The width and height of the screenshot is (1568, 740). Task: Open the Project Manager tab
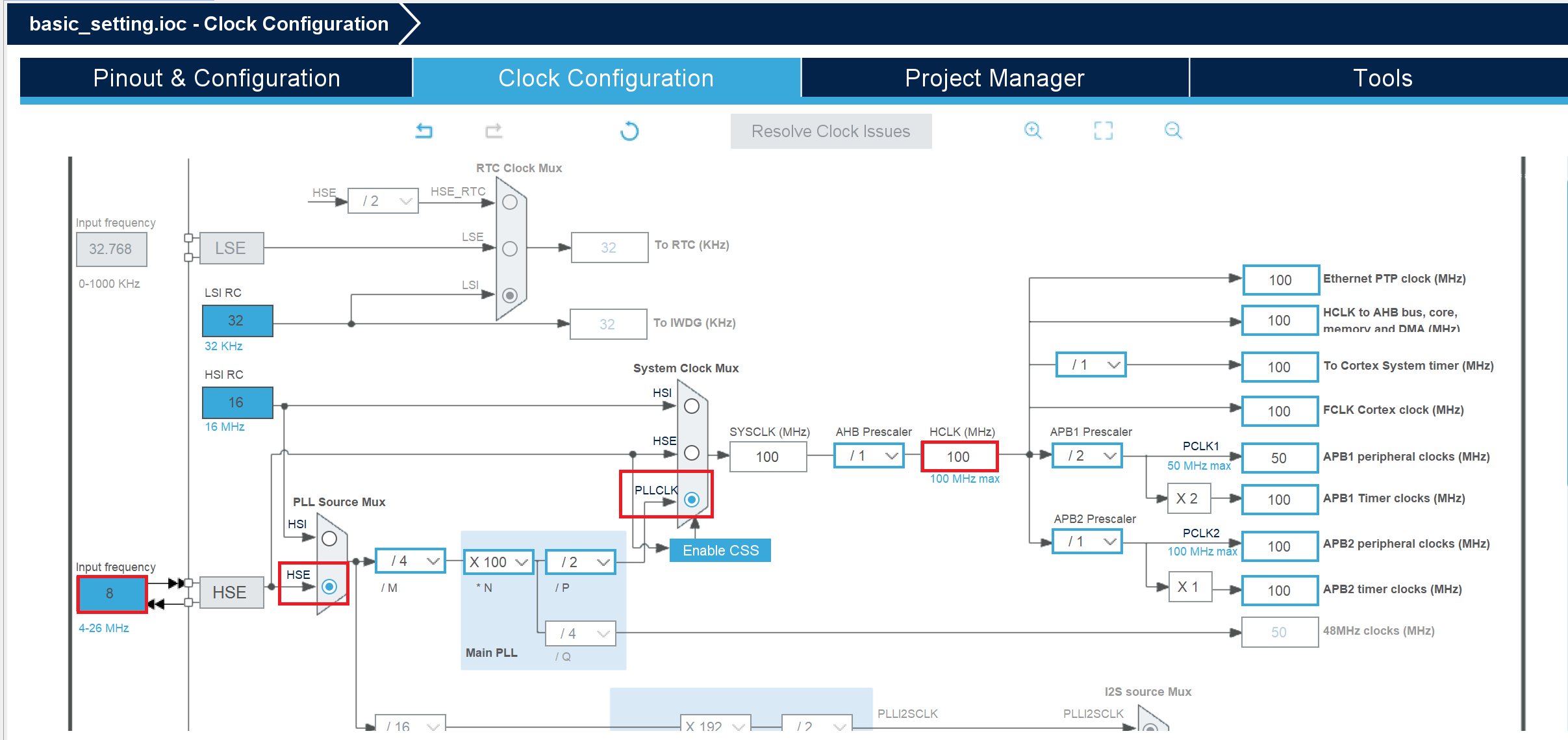[994, 78]
